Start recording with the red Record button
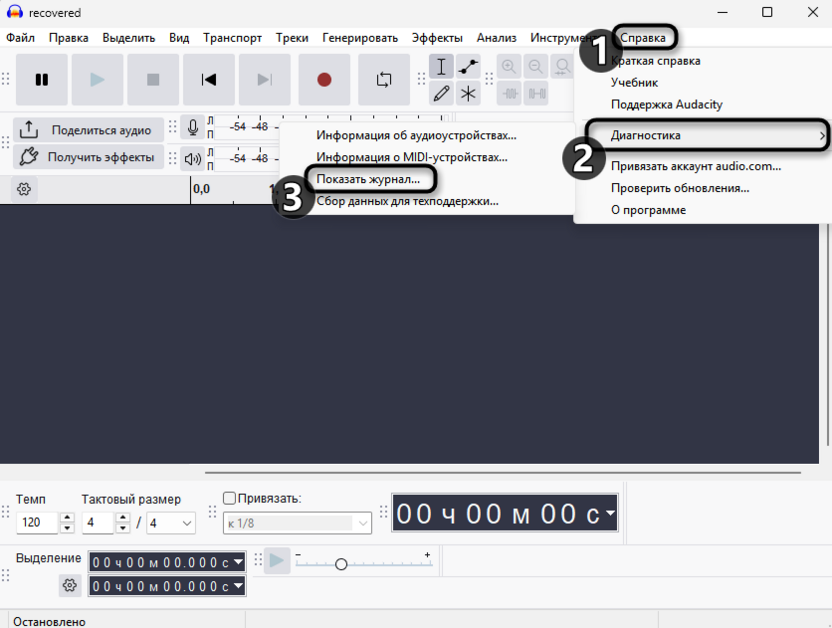 click(x=324, y=80)
